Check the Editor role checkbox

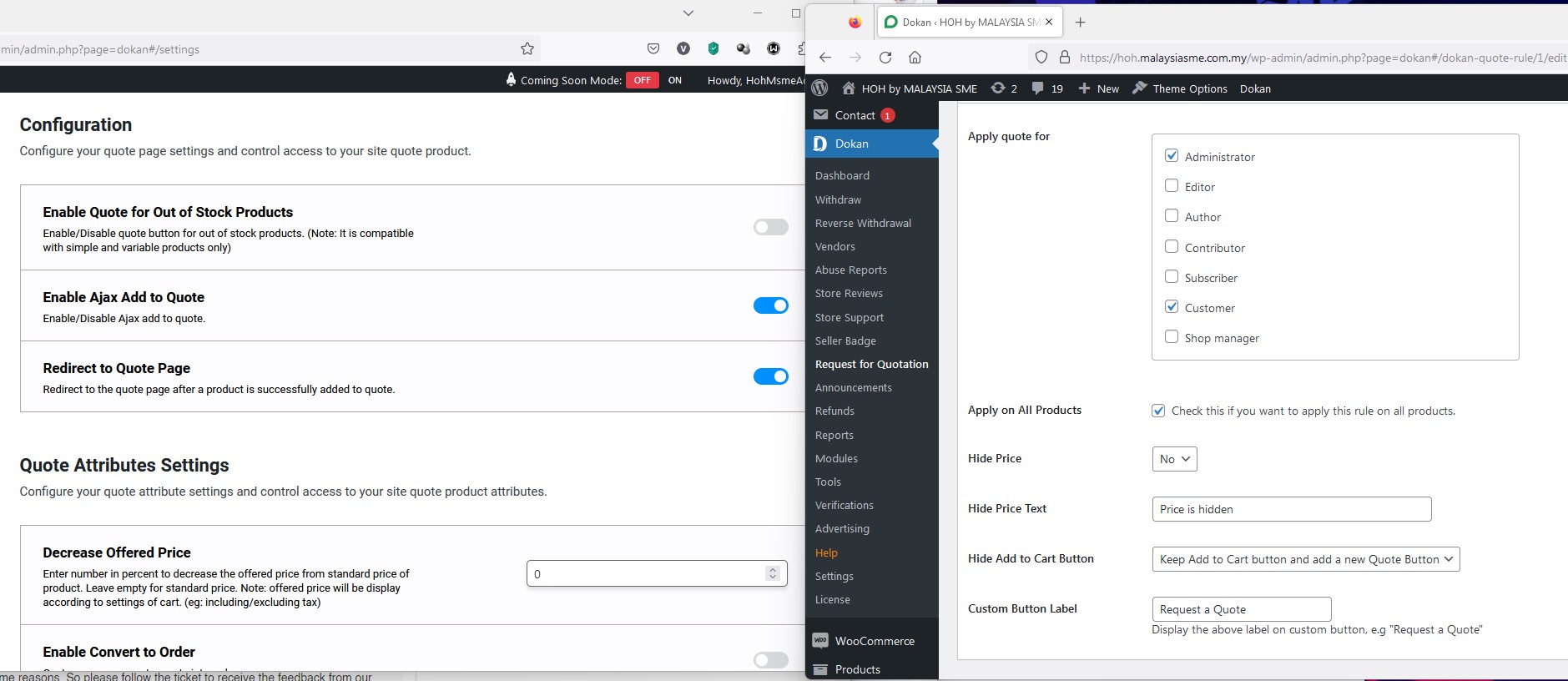tap(1172, 185)
